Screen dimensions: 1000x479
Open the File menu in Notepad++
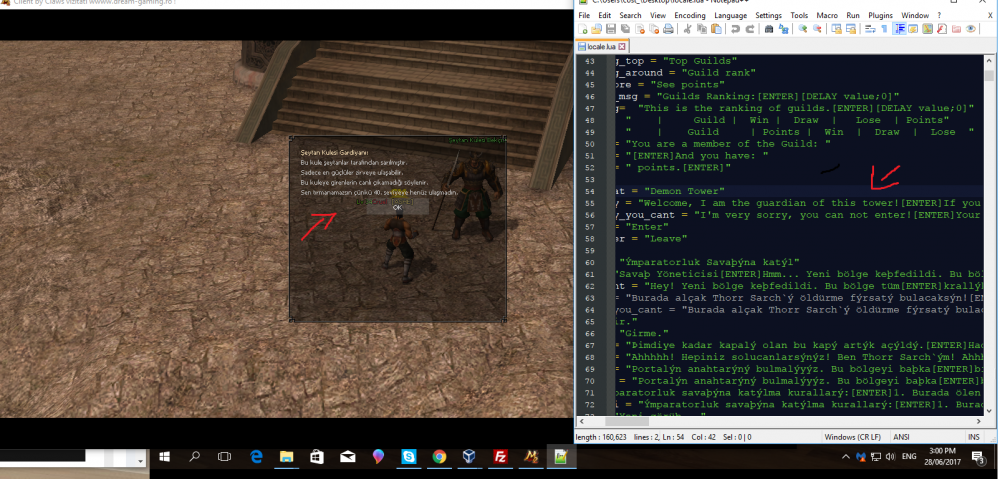pyautogui.click(x=584, y=15)
